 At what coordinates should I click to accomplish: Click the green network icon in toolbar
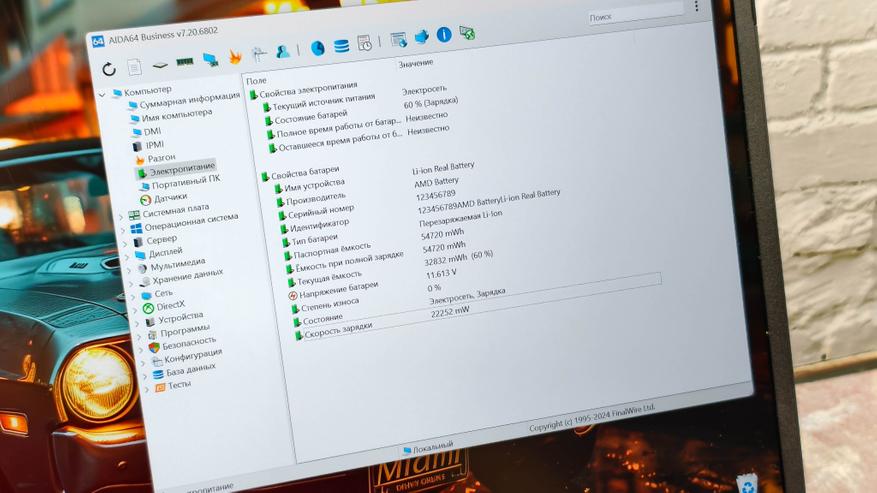467,32
